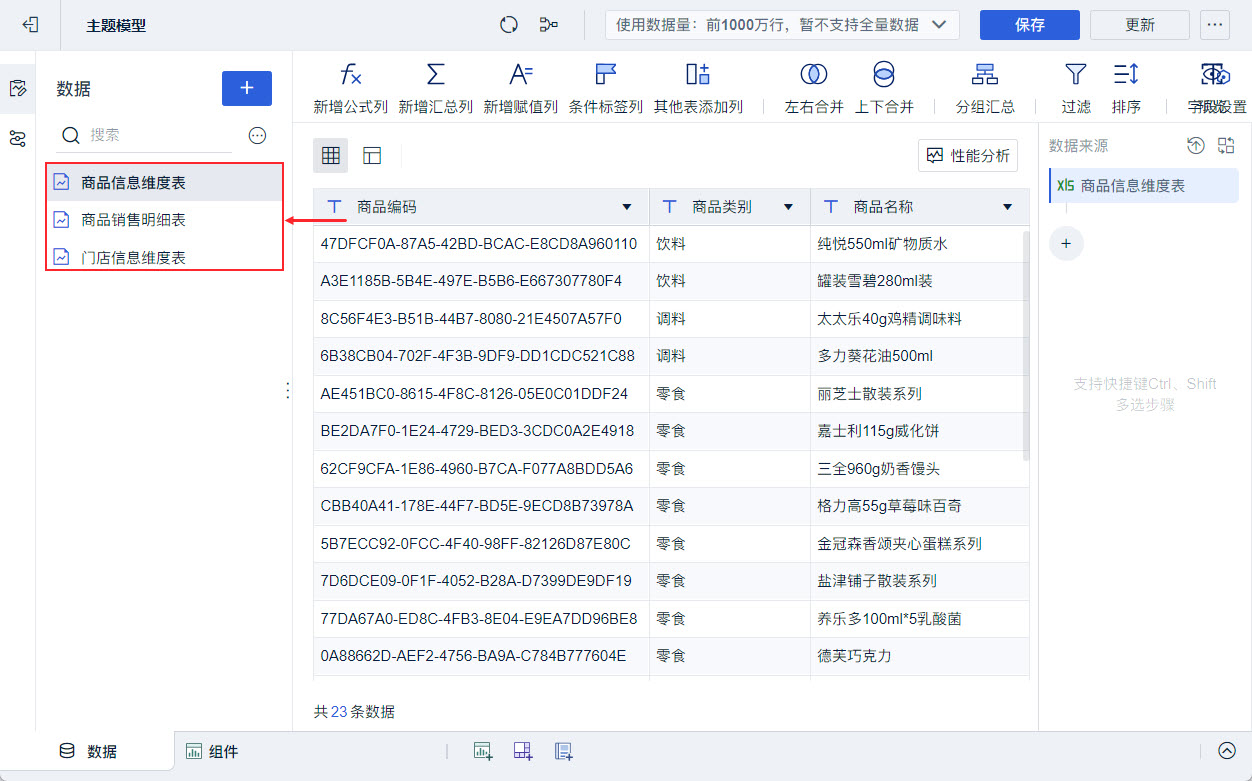The height and width of the screenshot is (781, 1252).
Task: Click 其他表添加列 toolbar item
Action: tap(698, 89)
